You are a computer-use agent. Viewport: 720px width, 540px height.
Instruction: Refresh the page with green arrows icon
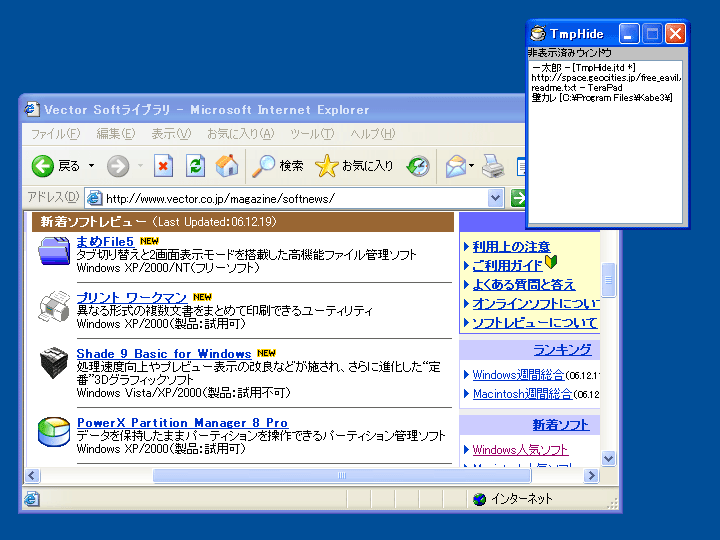click(x=195, y=166)
